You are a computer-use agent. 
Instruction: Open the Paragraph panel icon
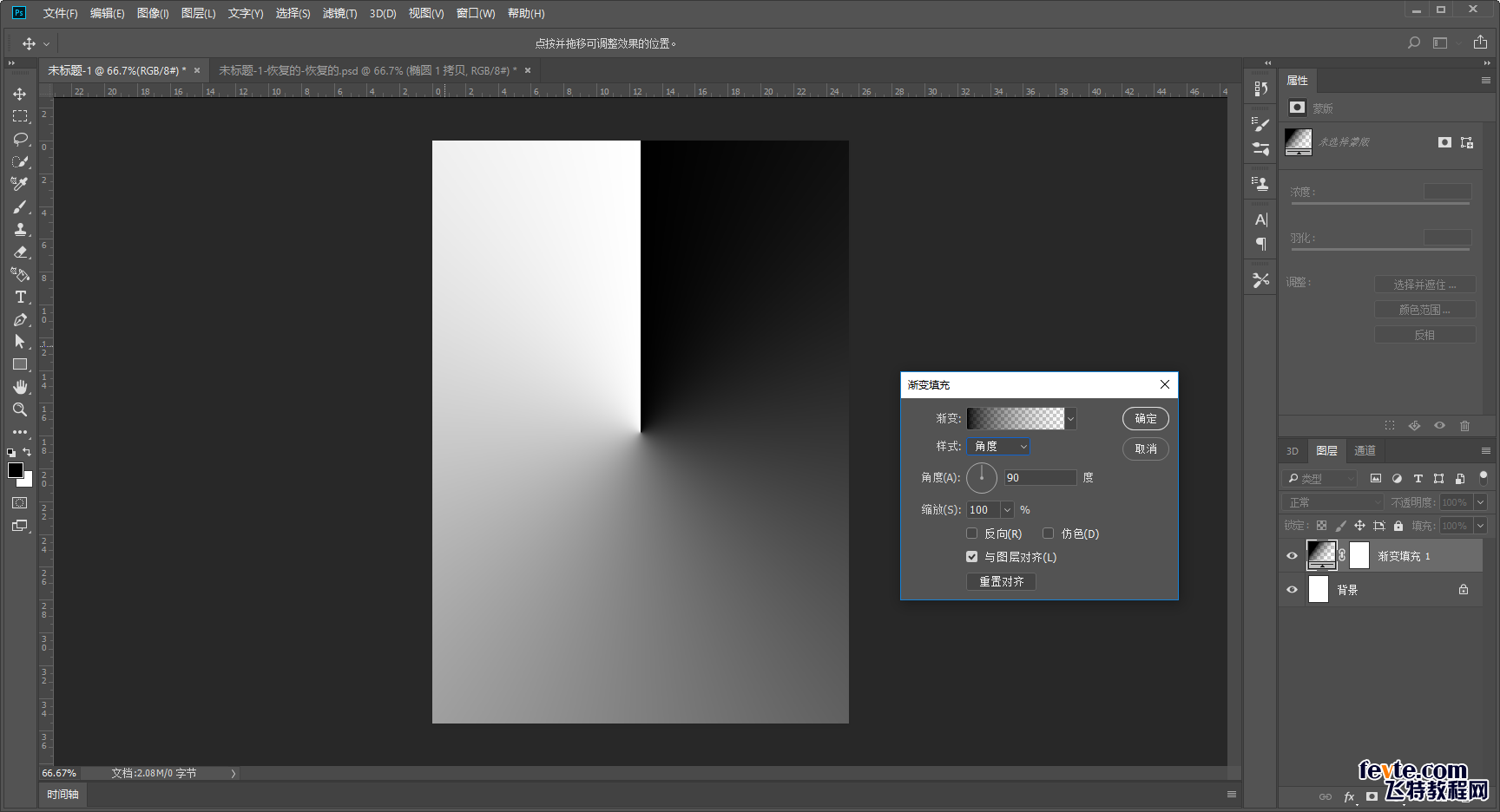pos(1261,244)
